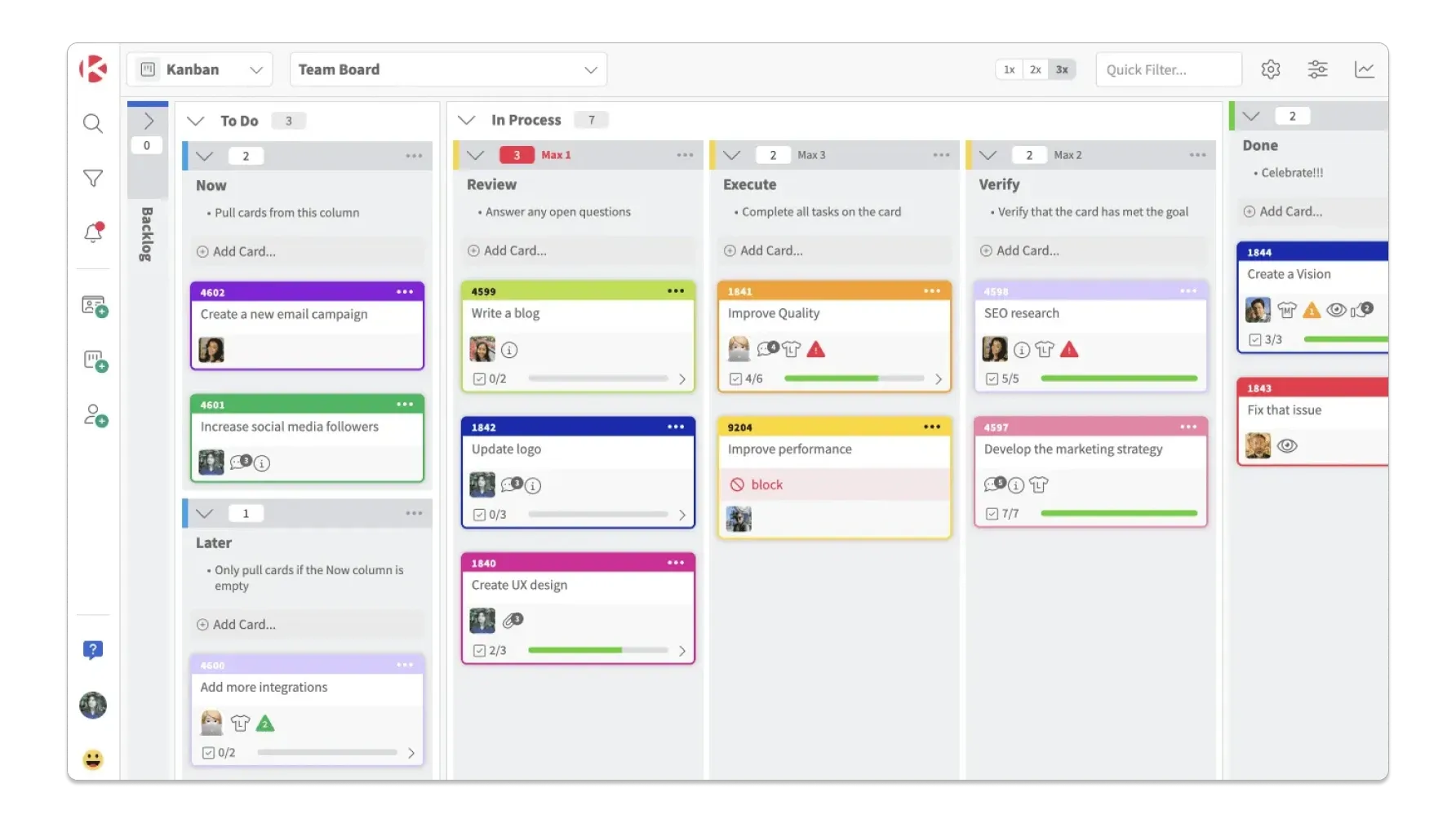Collapse the Review column chevron
The height and width of the screenshot is (823, 1456).
click(475, 155)
